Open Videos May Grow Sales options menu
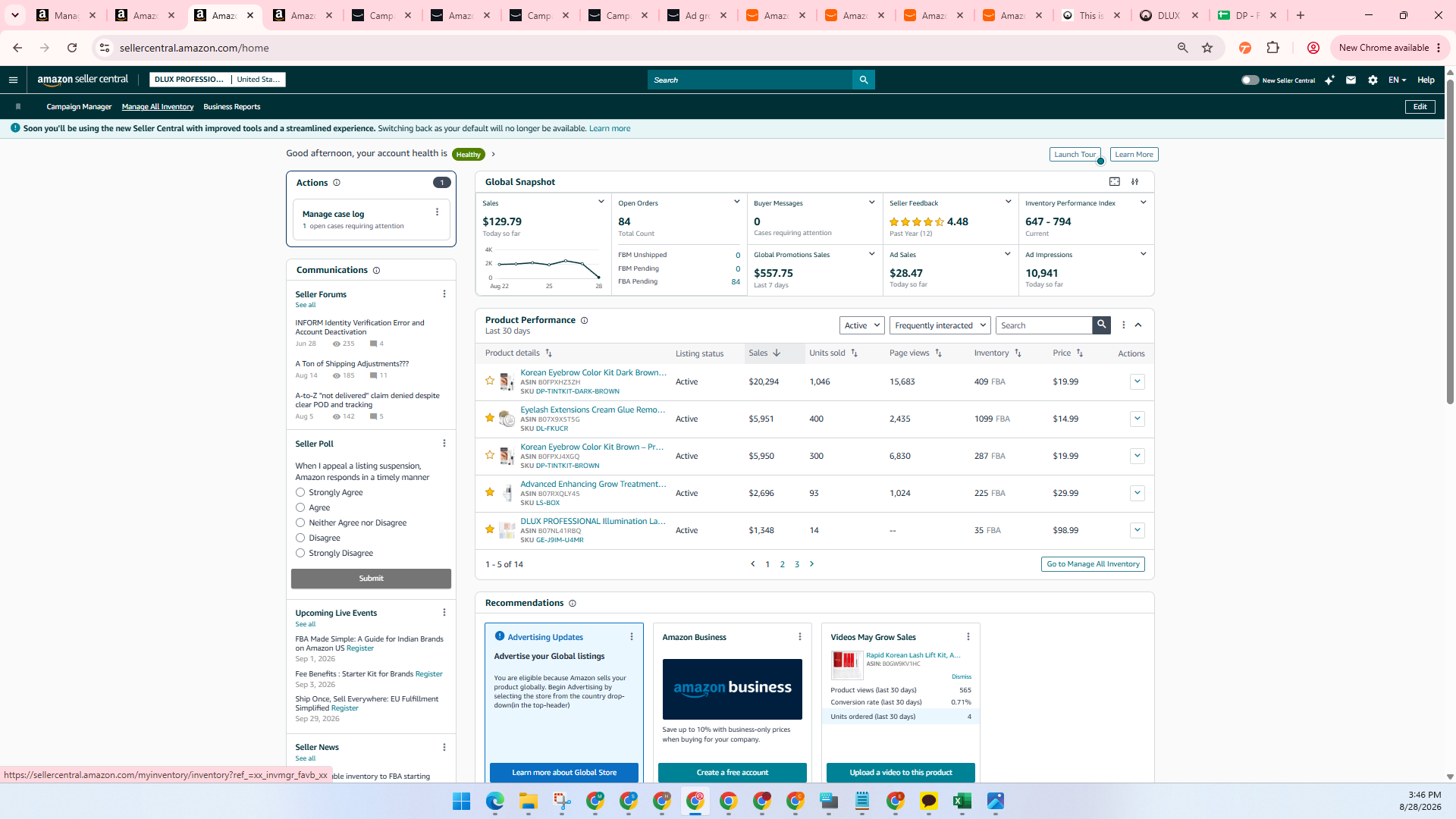Screen dimensions: 1456x819 (968, 637)
